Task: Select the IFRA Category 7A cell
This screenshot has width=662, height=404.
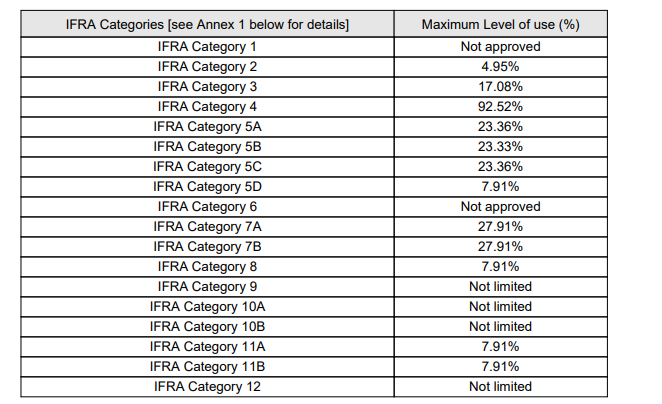Action: pyautogui.click(x=207, y=227)
